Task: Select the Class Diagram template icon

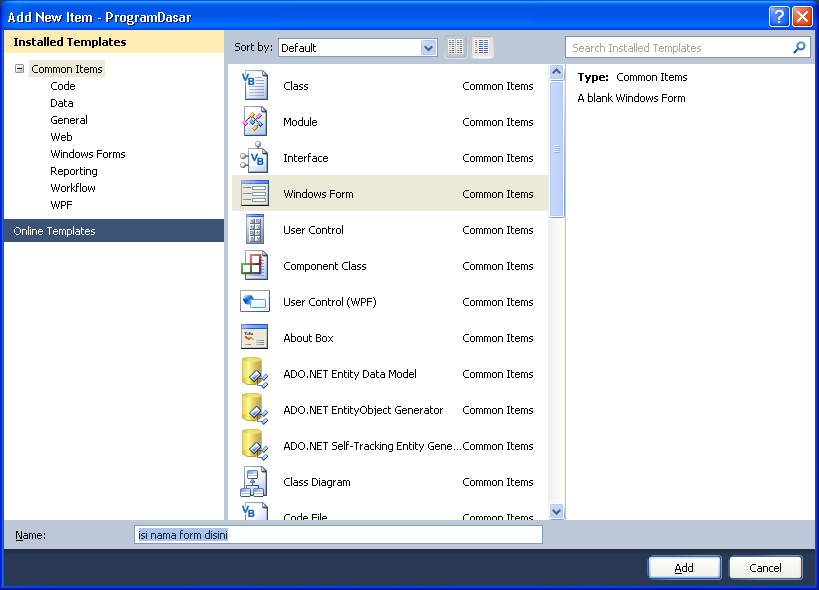Action: pyautogui.click(x=254, y=481)
